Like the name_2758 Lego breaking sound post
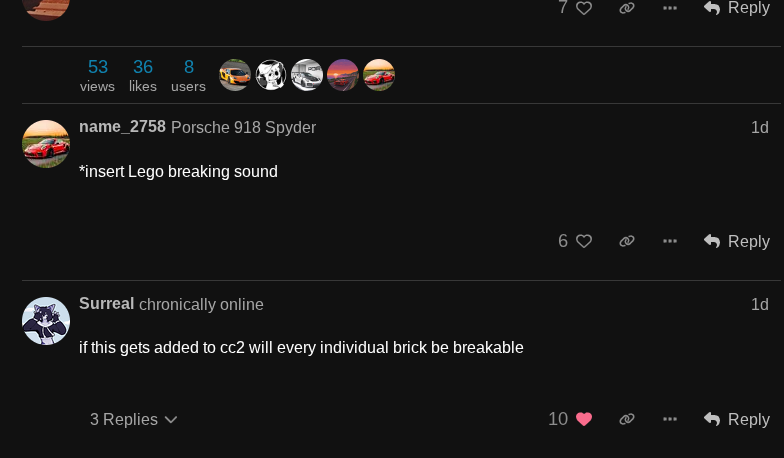The width and height of the screenshot is (784, 458). pos(584,241)
